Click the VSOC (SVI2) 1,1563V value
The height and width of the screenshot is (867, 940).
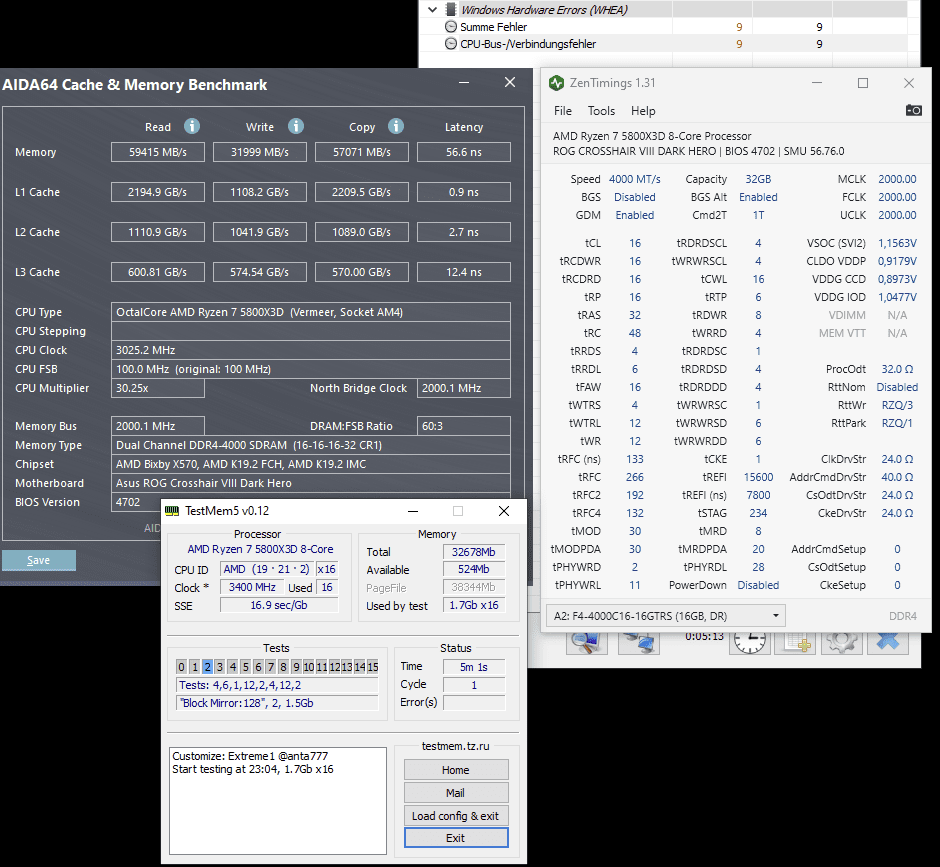pos(897,243)
